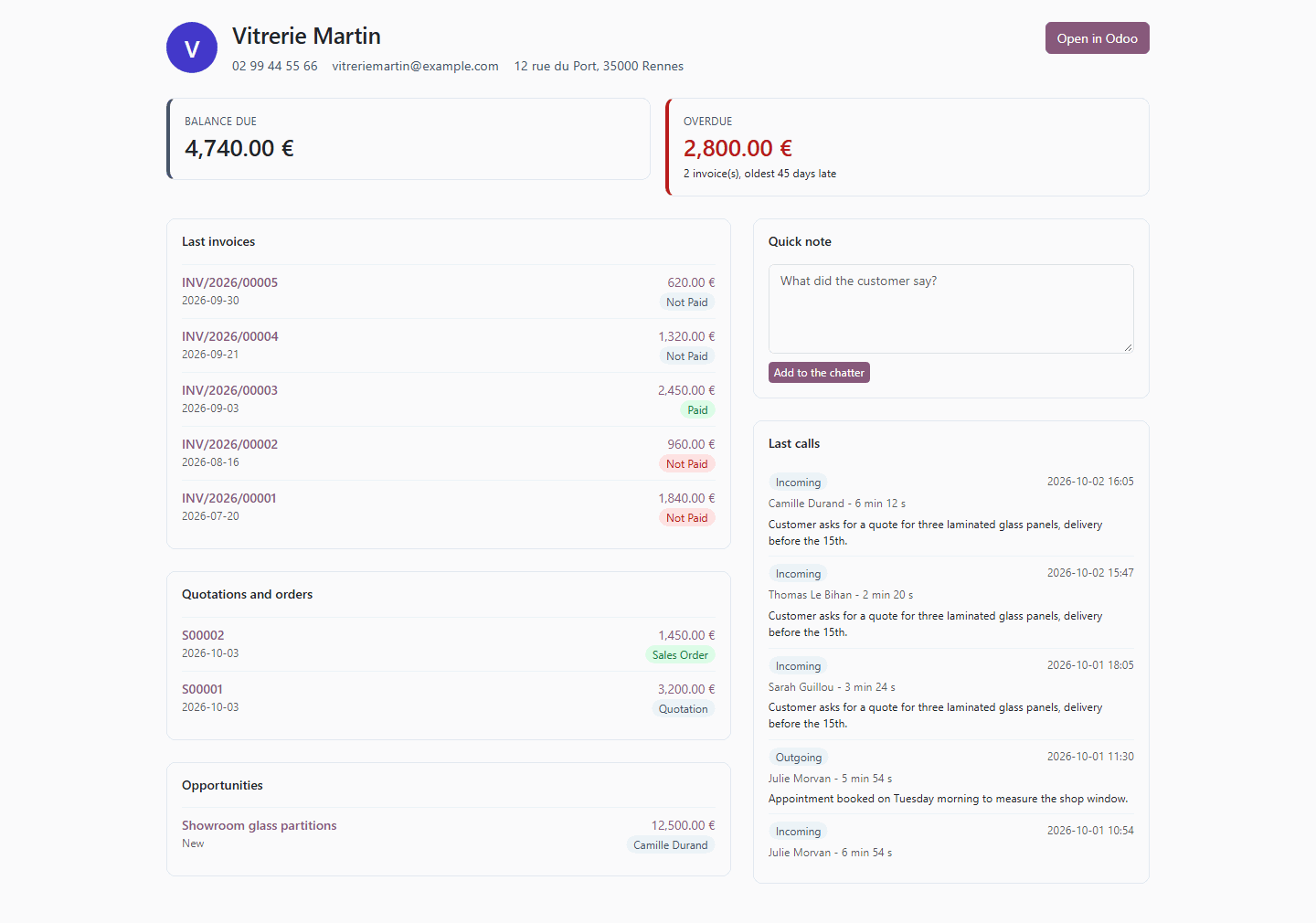
Task: Click the Sales Order status badge
Action: [680, 655]
